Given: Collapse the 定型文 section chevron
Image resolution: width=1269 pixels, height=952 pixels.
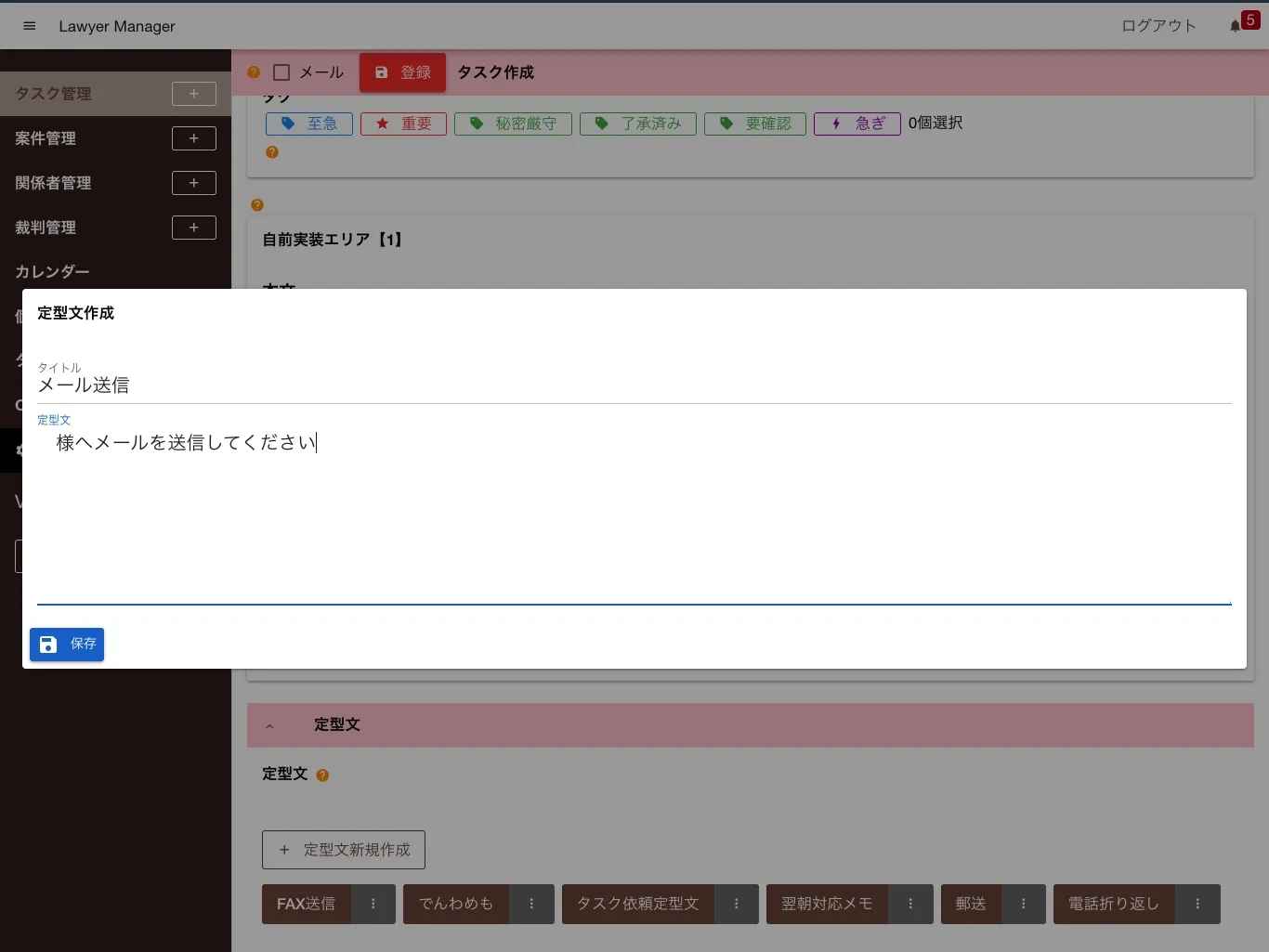Looking at the screenshot, I should [x=269, y=725].
